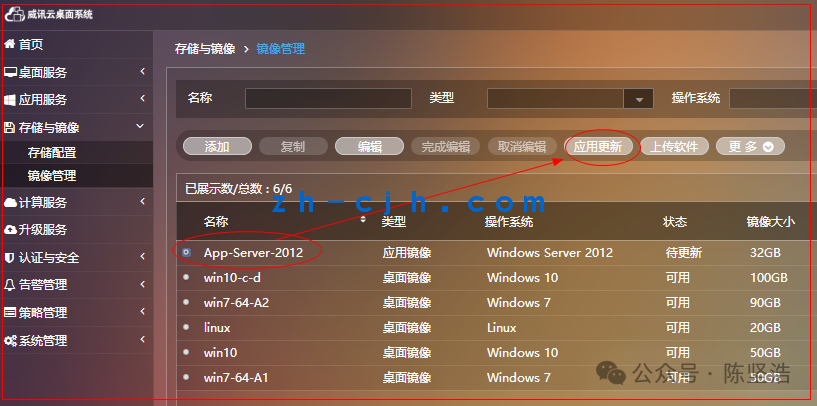Click the sort arrows icon in 名称 column header
Screen dimensions: 817x406
point(363,219)
